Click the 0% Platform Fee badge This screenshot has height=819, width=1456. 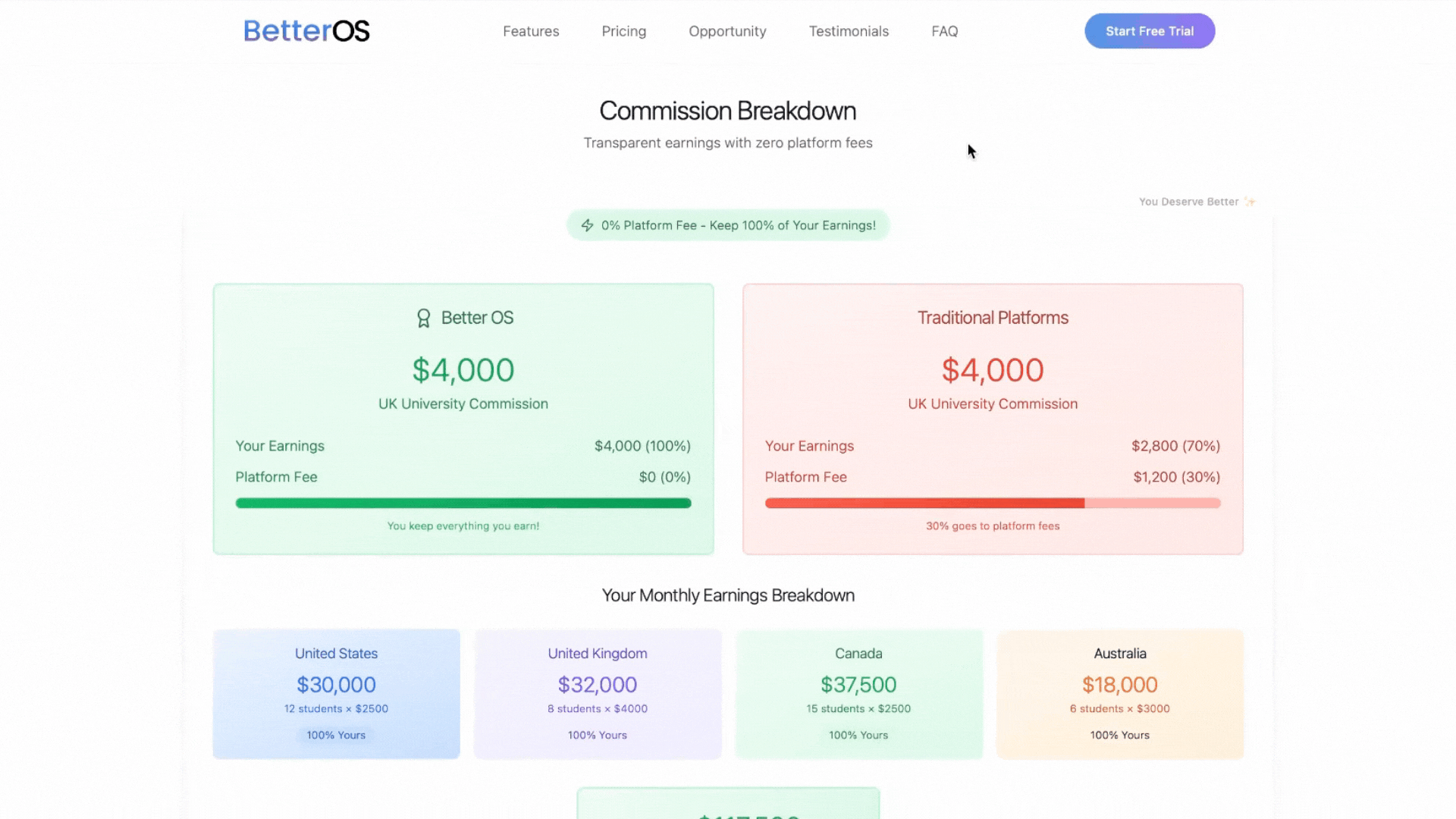pos(728,225)
